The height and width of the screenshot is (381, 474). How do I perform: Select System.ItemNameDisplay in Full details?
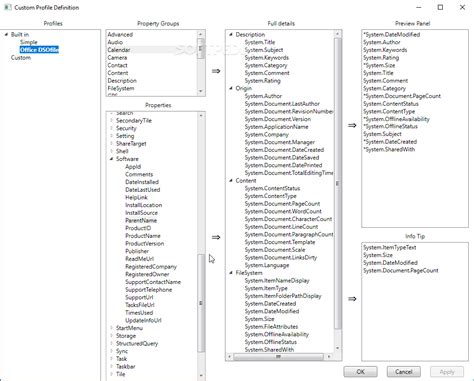pyautogui.click(x=277, y=281)
